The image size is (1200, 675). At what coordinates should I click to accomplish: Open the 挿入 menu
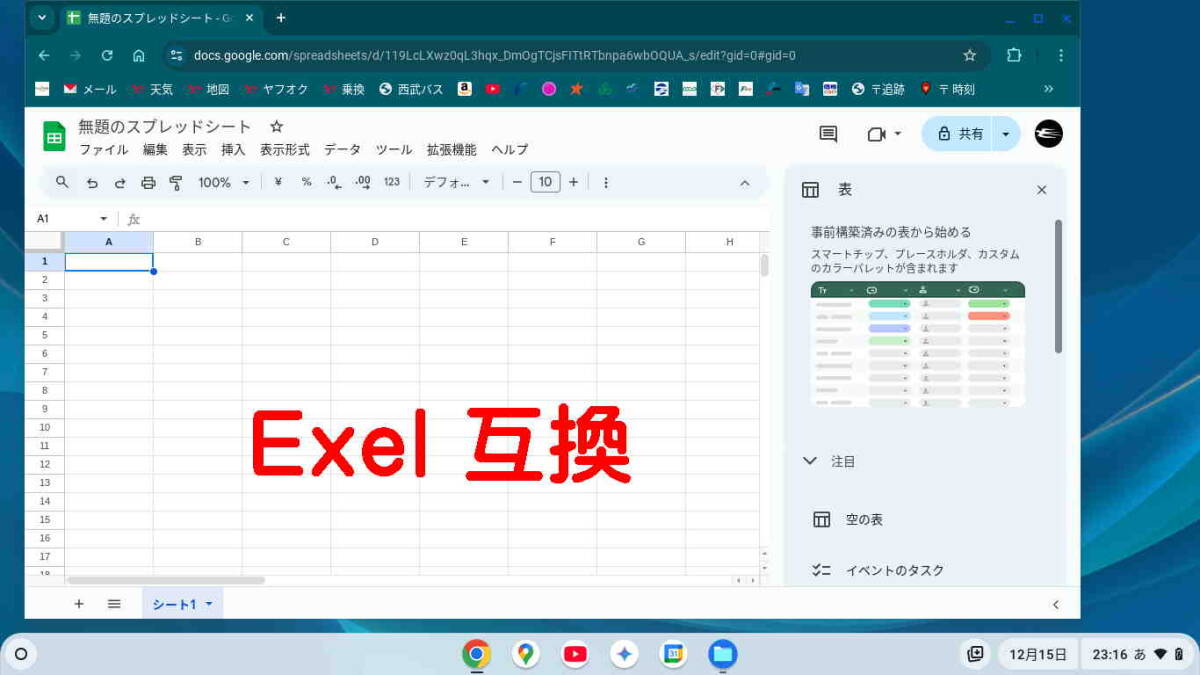coord(233,150)
